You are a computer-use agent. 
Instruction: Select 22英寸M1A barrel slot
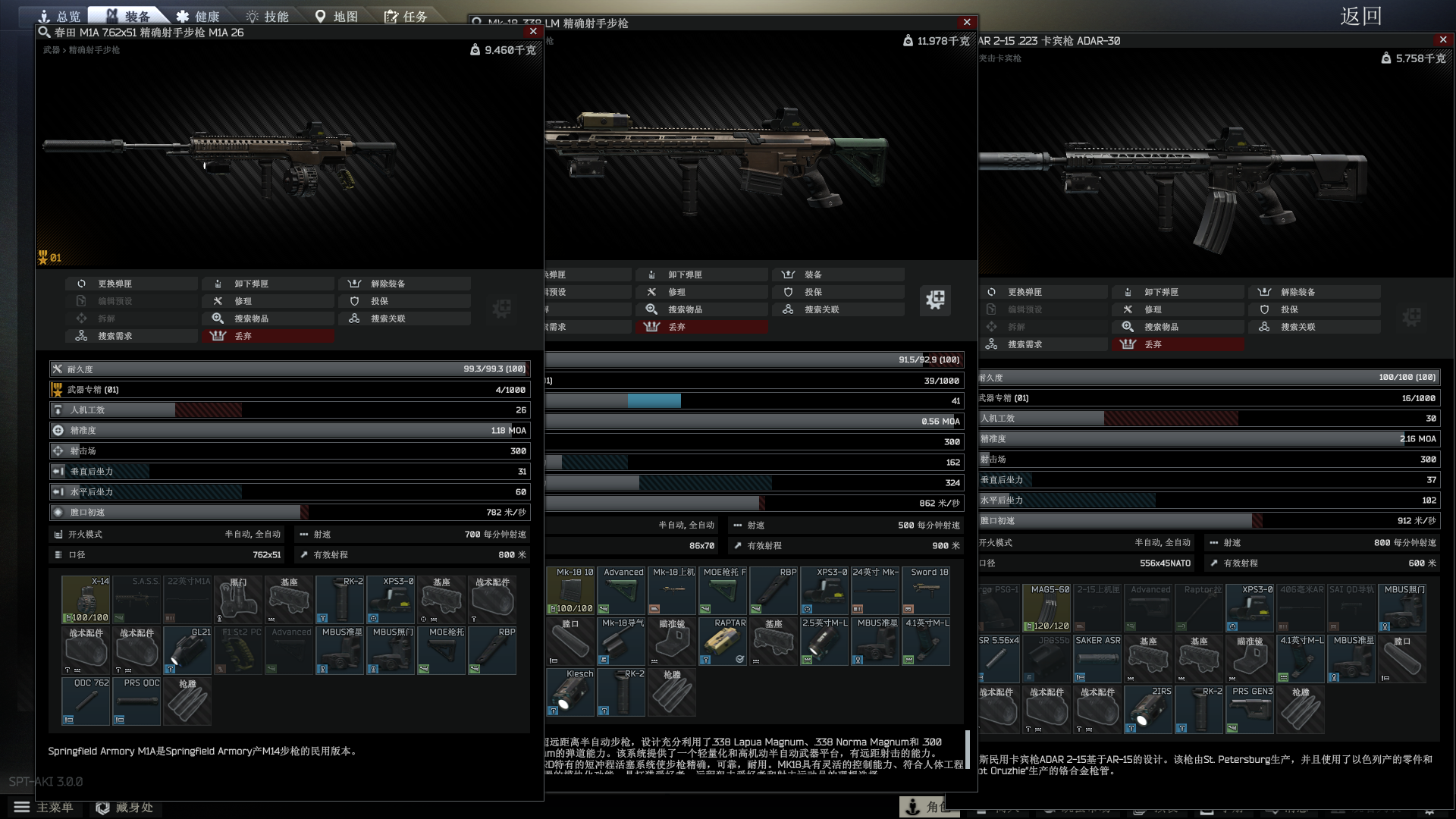click(187, 600)
